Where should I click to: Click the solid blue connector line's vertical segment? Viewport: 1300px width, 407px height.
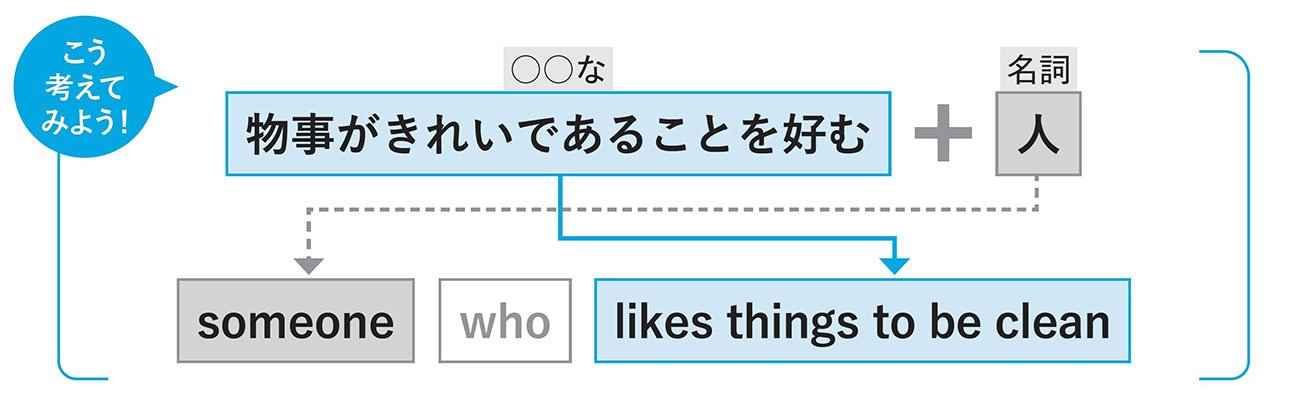click(x=560, y=207)
